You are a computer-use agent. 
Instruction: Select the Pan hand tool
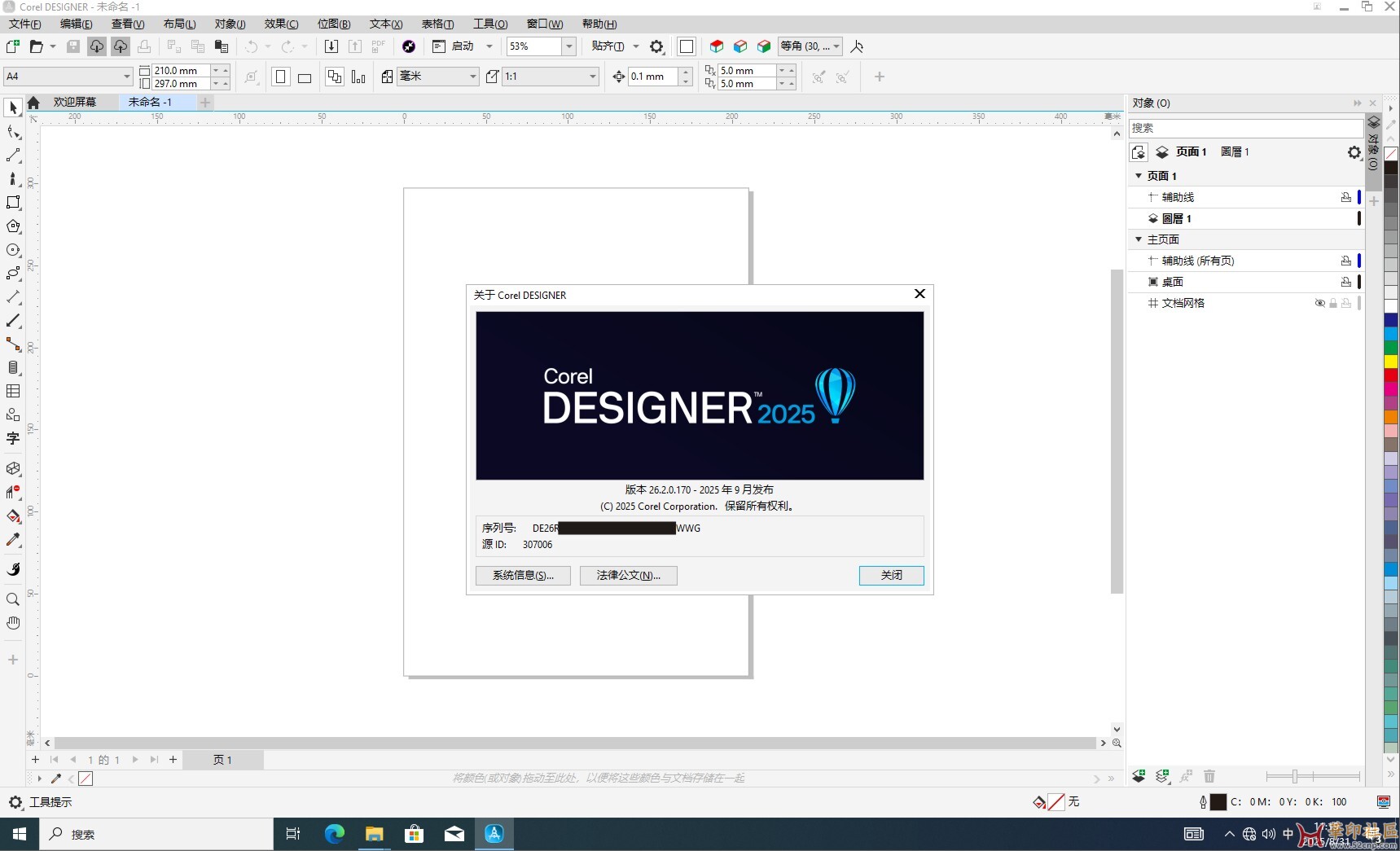[13, 623]
